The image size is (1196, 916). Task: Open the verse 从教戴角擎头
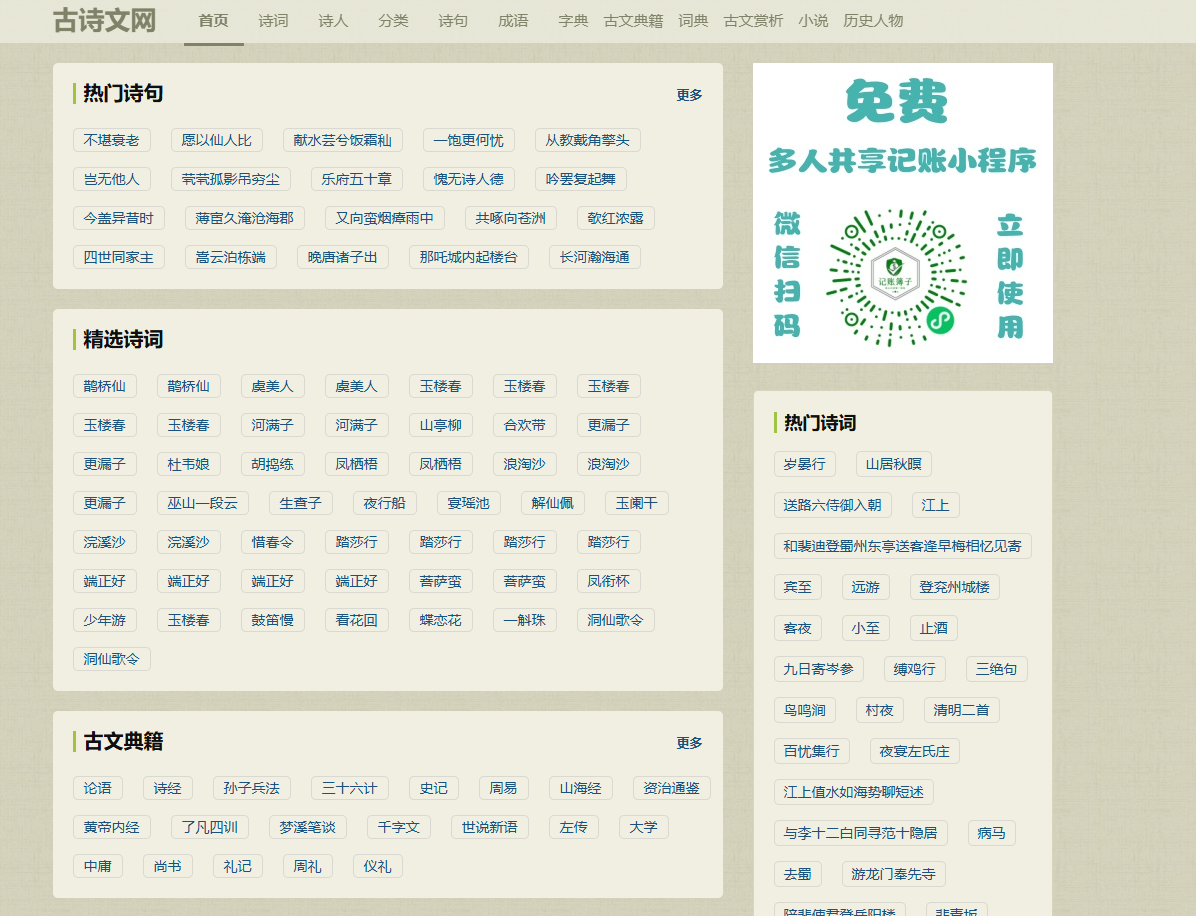coord(587,140)
